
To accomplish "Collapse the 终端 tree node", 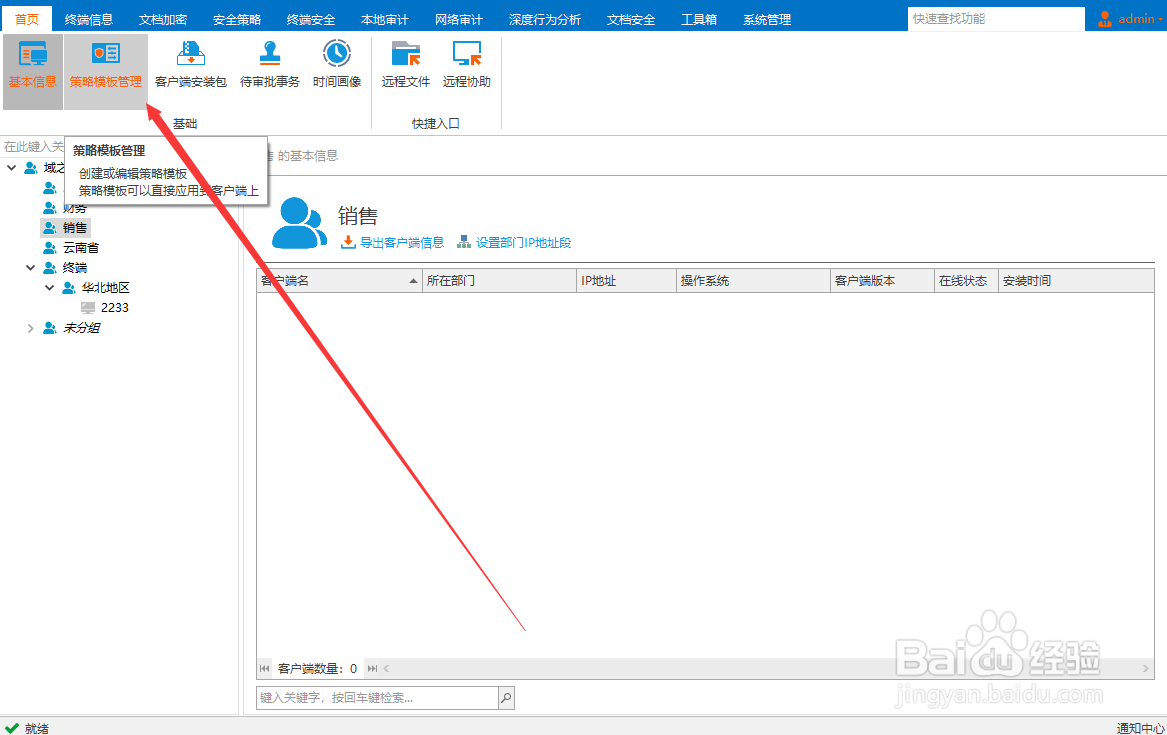I will click(x=31, y=267).
